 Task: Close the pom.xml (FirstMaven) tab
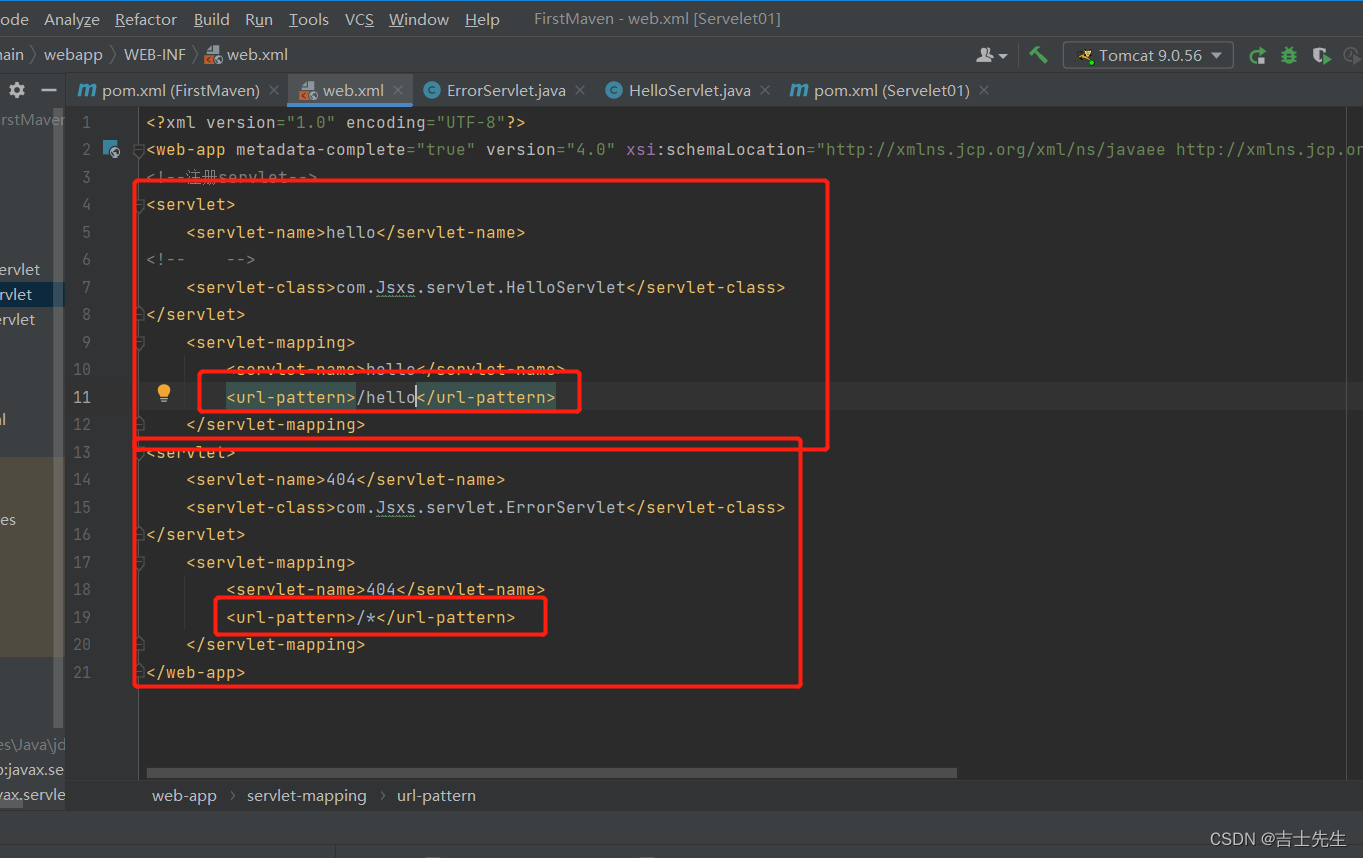[x=274, y=90]
